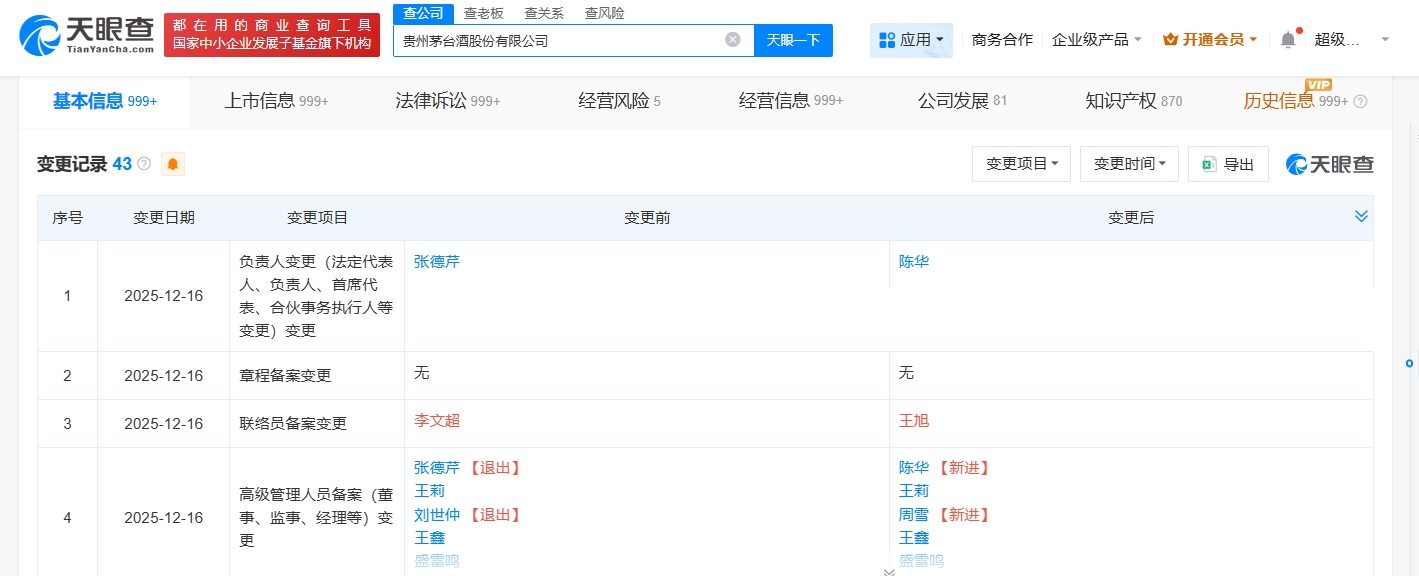Image resolution: width=1419 pixels, height=576 pixels.
Task: Click the 商务合作 link
Action: click(1002, 40)
